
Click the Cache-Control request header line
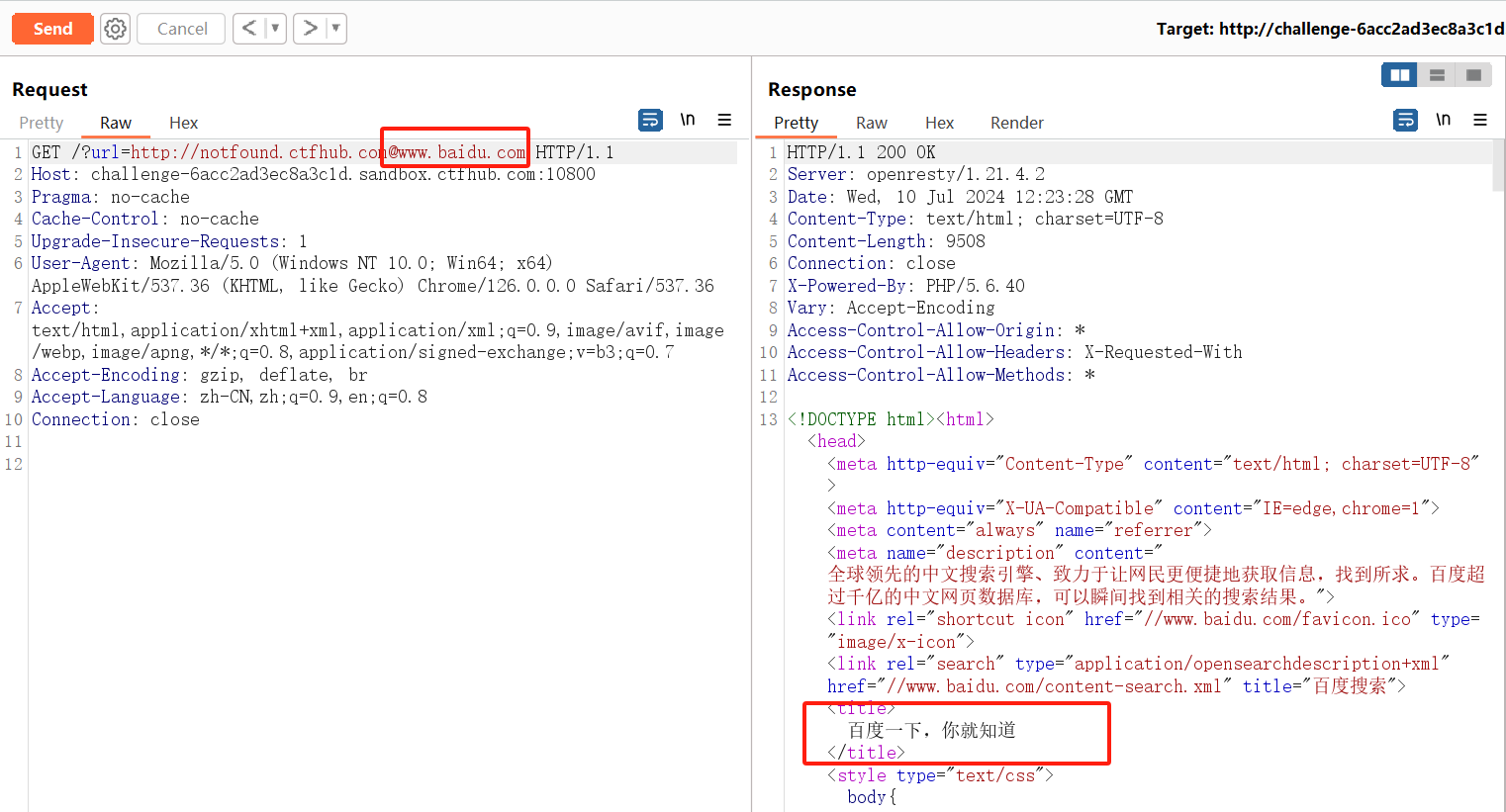pos(145,219)
